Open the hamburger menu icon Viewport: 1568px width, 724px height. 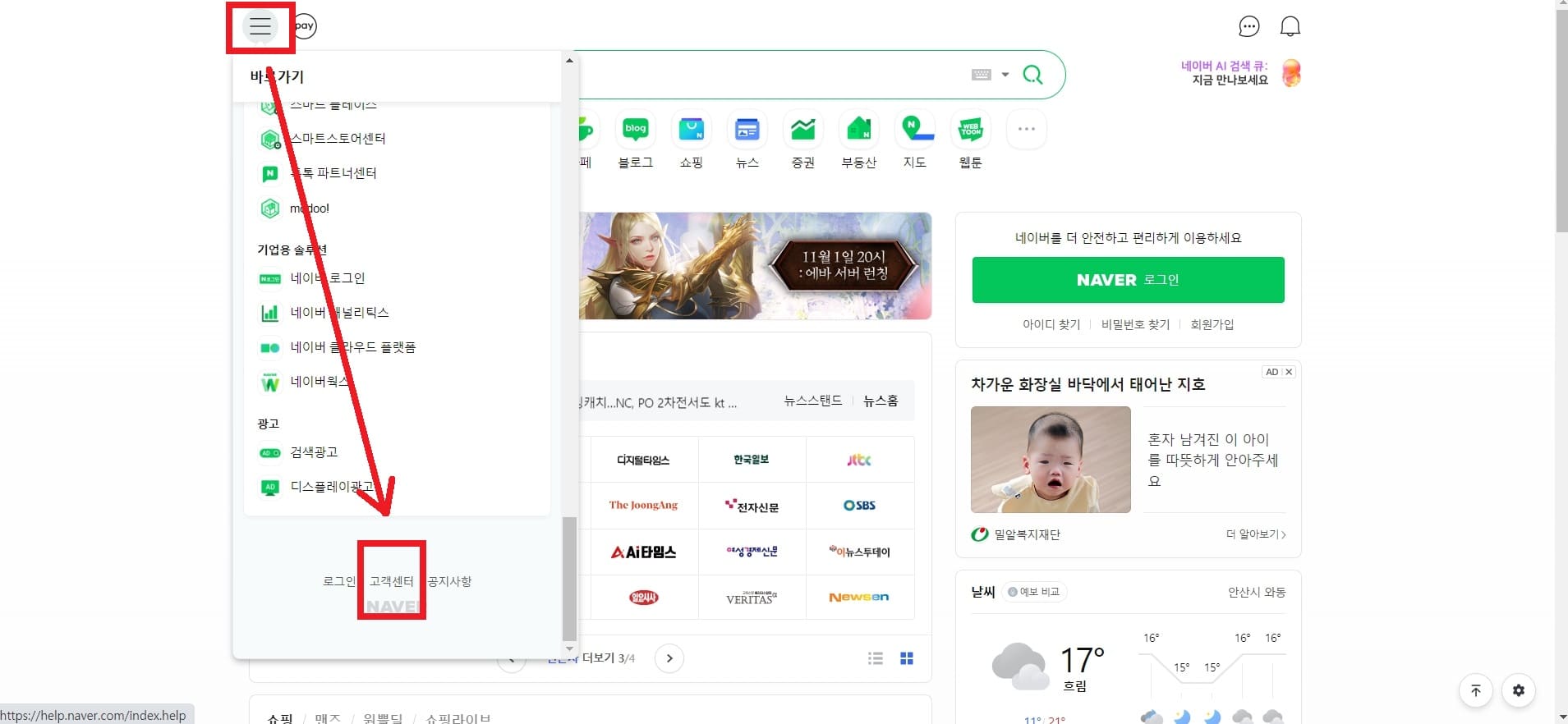coord(260,26)
